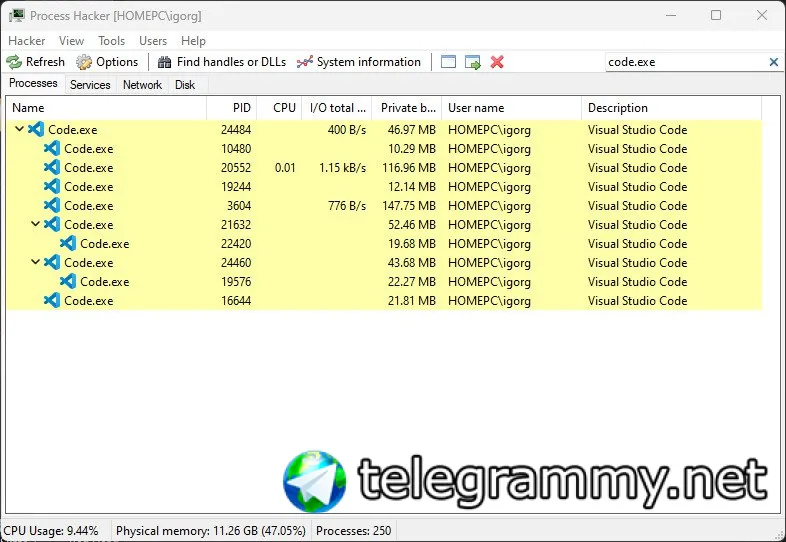Click VS Code icon for PID 19576
The width and height of the screenshot is (786, 542).
tap(68, 281)
